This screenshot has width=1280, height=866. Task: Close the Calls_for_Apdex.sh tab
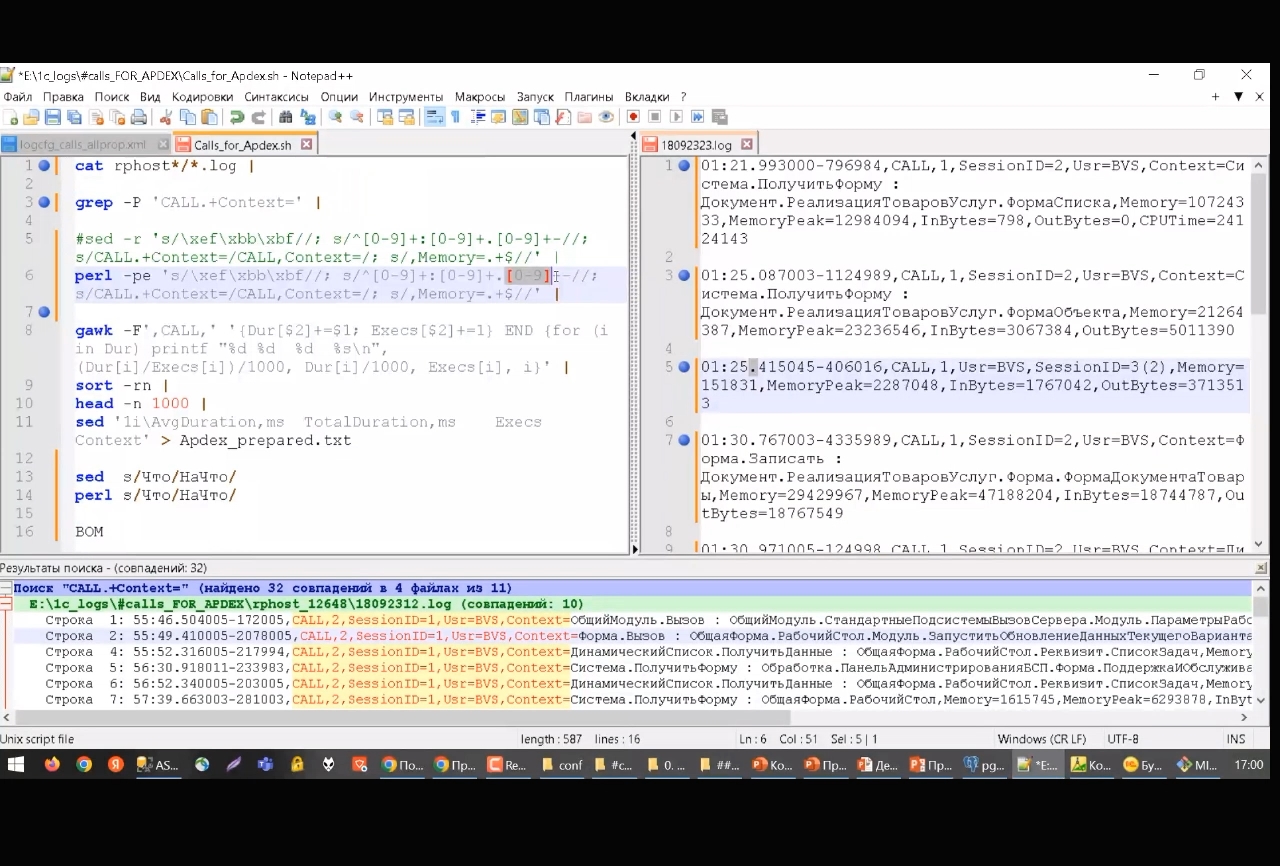tap(307, 144)
